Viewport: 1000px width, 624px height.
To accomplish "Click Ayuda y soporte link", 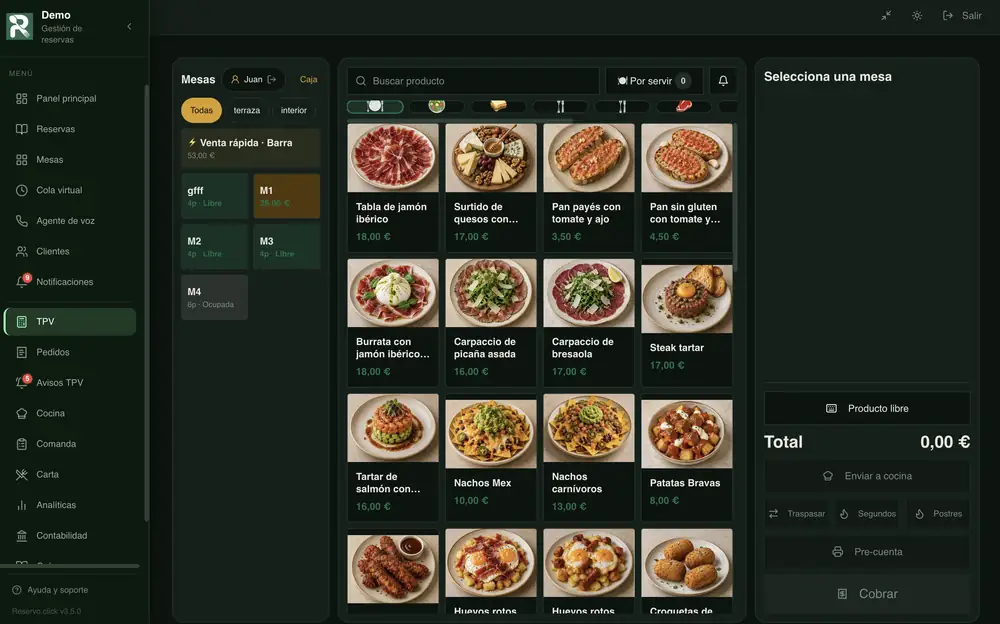I will [50, 590].
